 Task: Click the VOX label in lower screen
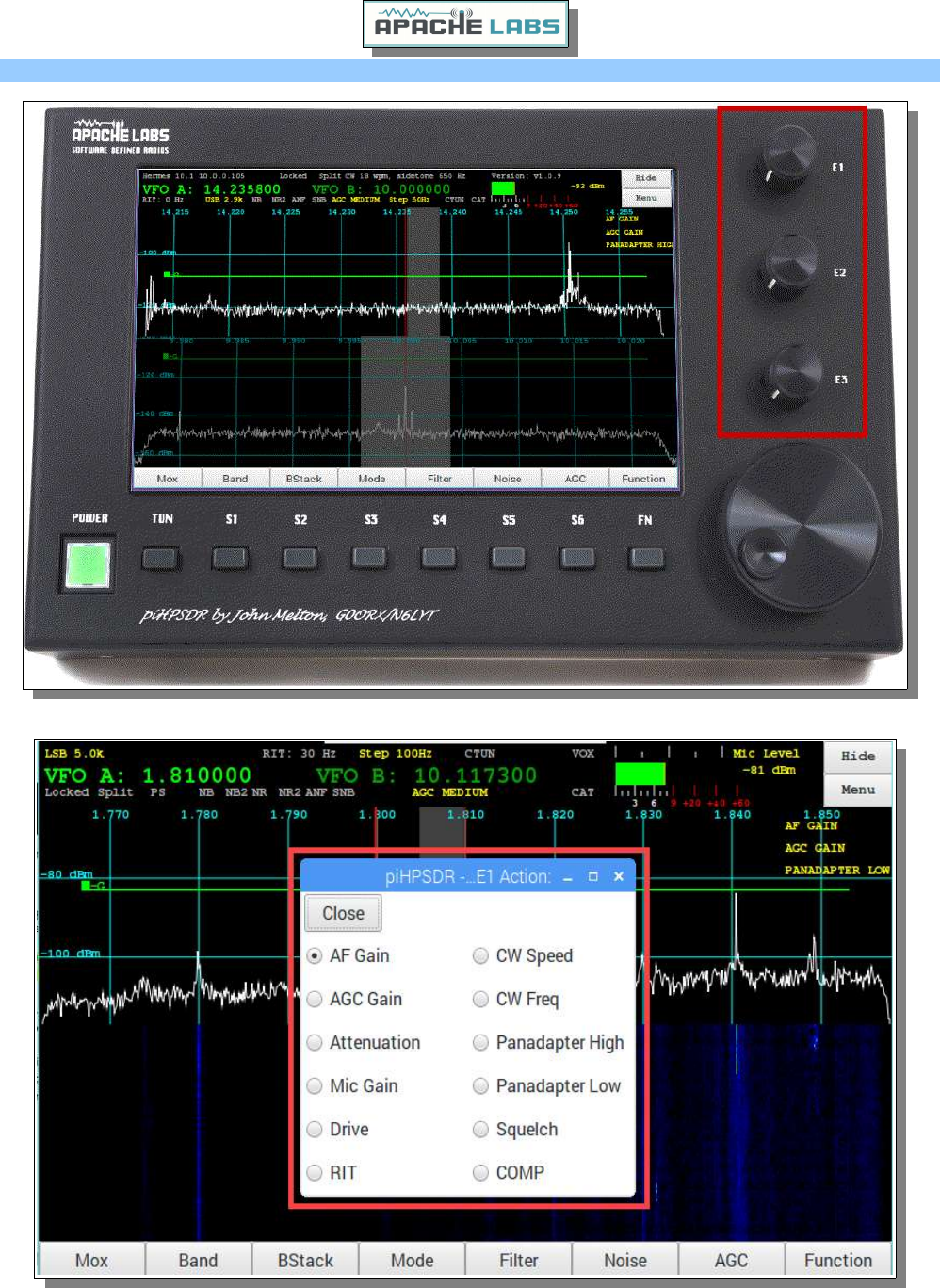(x=583, y=753)
